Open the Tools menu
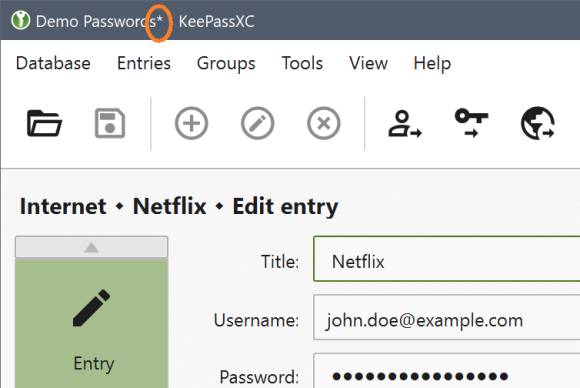The image size is (580, 388). click(x=302, y=63)
